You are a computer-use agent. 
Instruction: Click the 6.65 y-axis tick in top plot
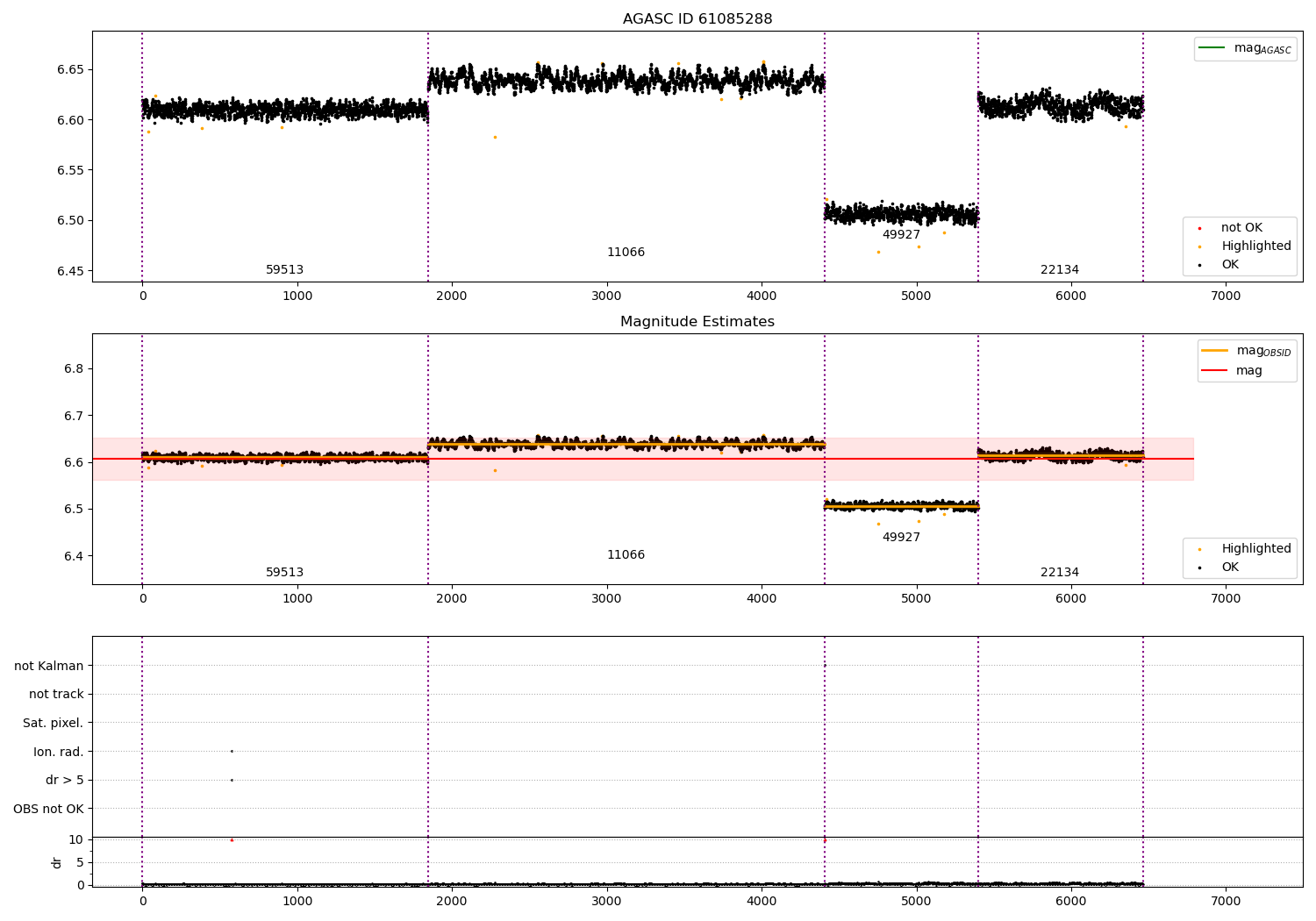point(70,70)
